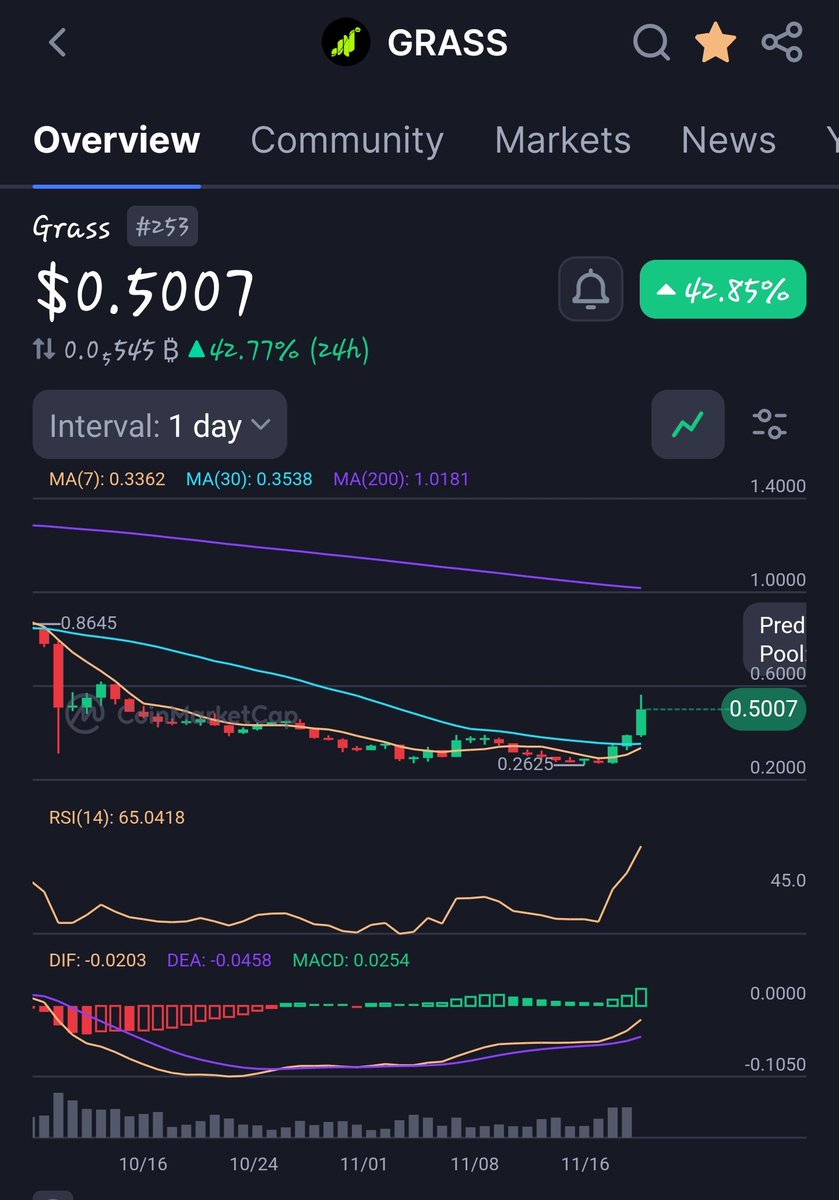Viewport: 839px width, 1200px height.
Task: Tap the 0.2625 low price marker
Action: click(525, 764)
